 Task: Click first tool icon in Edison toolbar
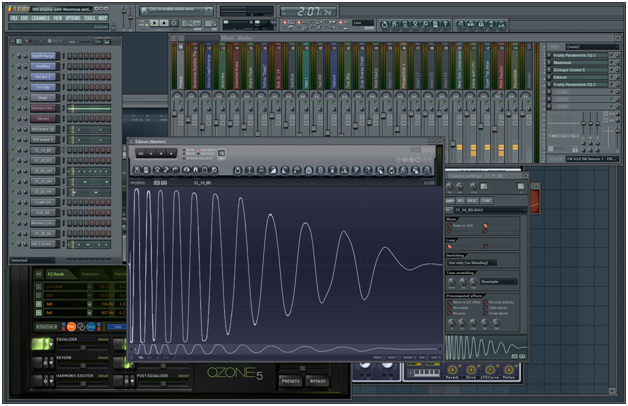point(137,170)
